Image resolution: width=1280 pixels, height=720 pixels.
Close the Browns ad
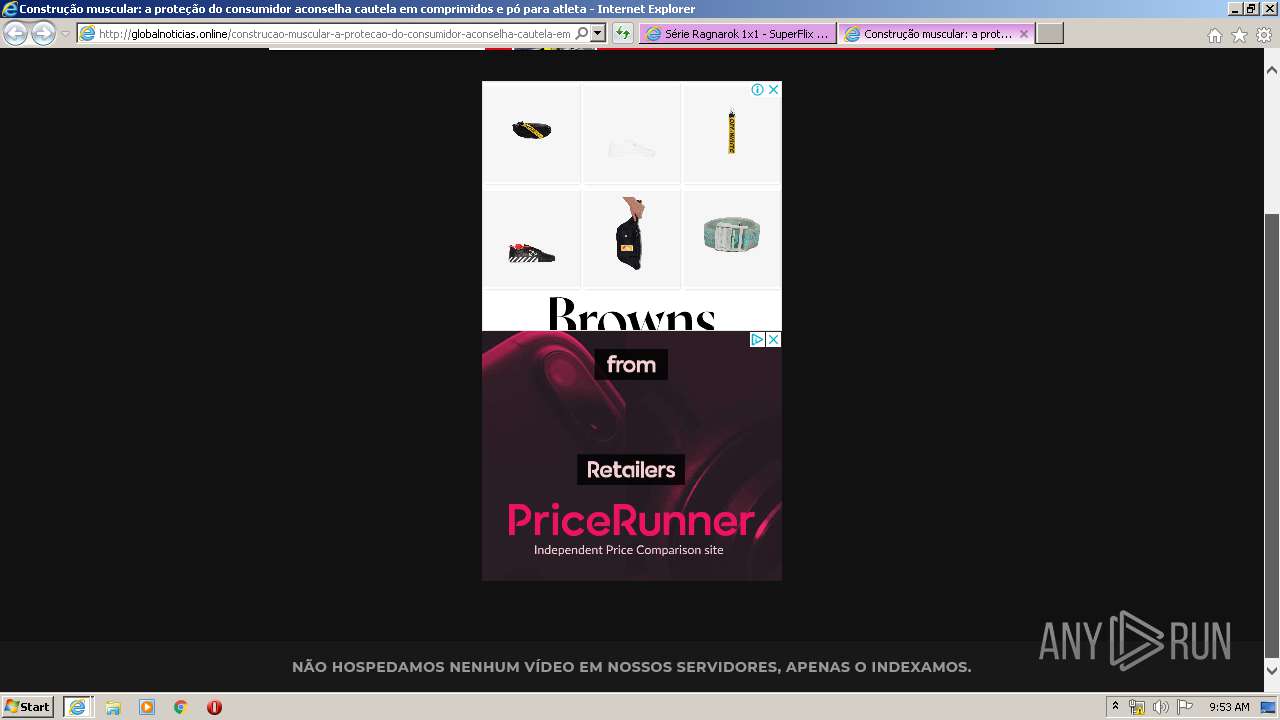(773, 89)
